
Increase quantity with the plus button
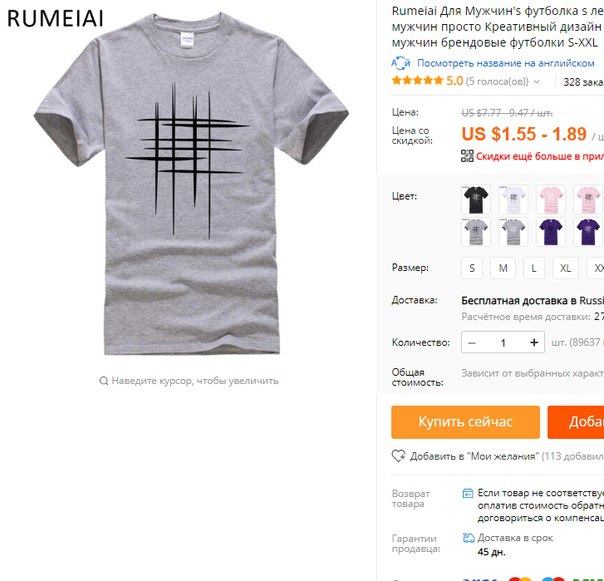click(534, 342)
